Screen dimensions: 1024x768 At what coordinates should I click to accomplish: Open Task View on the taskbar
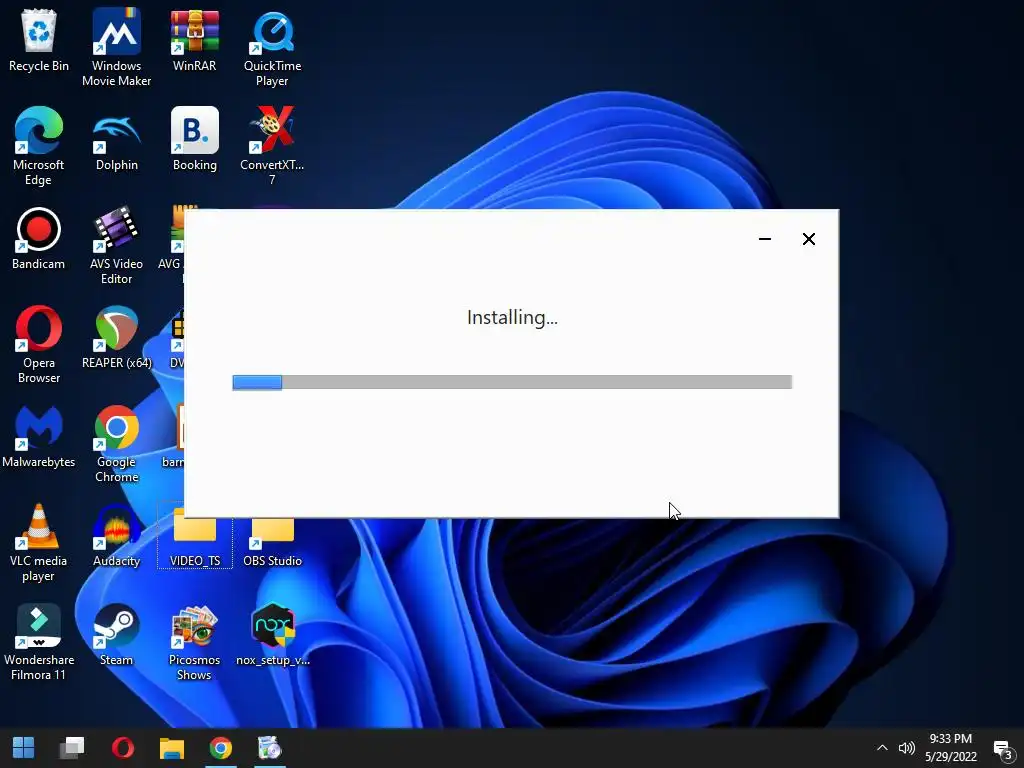(x=72, y=748)
